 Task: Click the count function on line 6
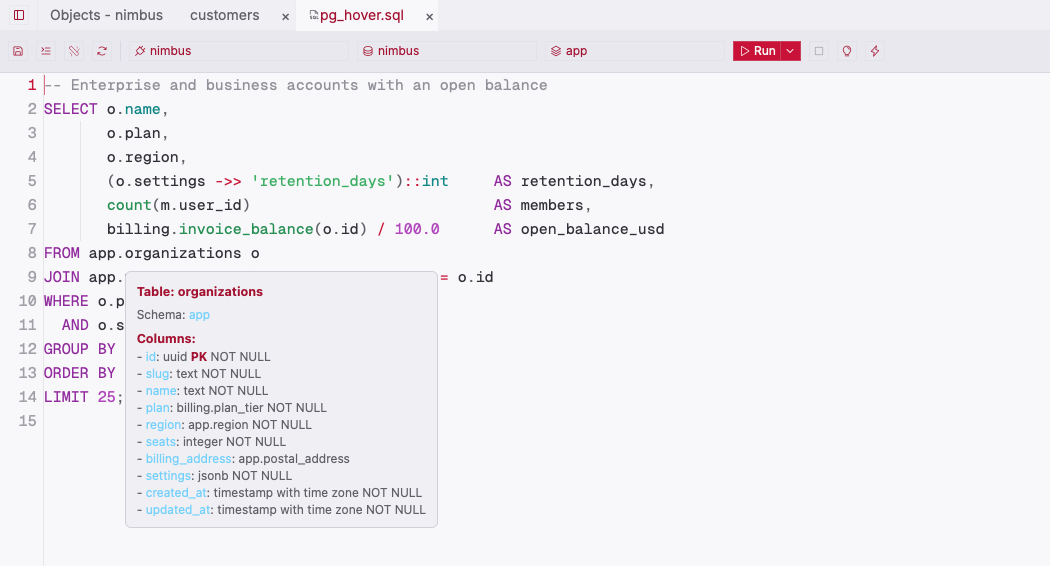coord(129,205)
